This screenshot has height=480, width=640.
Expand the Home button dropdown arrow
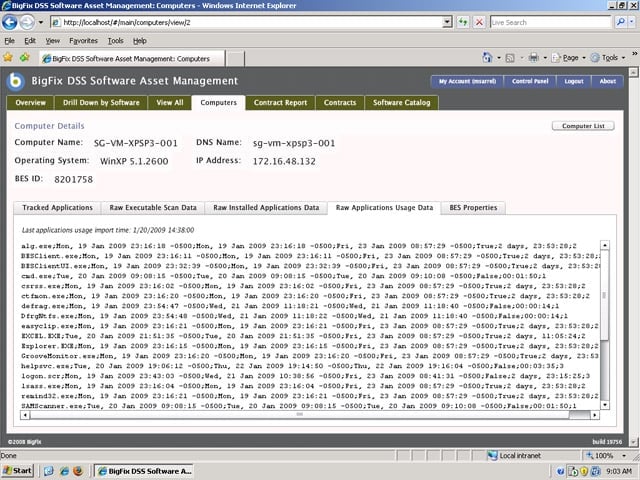[499, 58]
